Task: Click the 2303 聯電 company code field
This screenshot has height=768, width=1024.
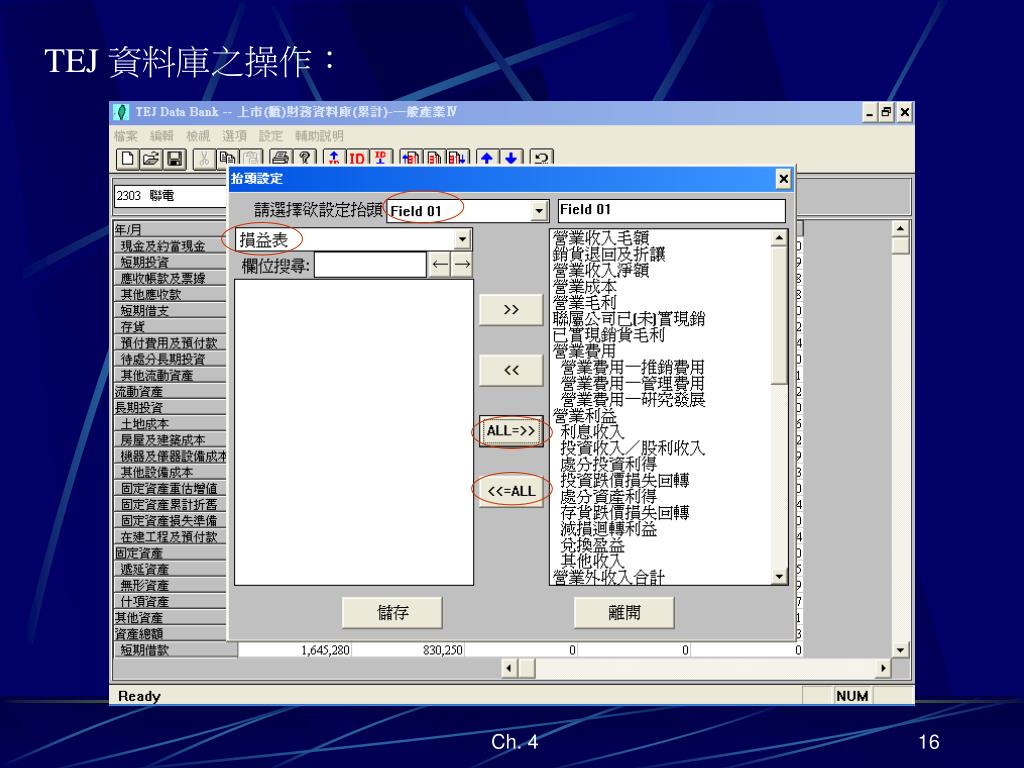Action: point(171,196)
